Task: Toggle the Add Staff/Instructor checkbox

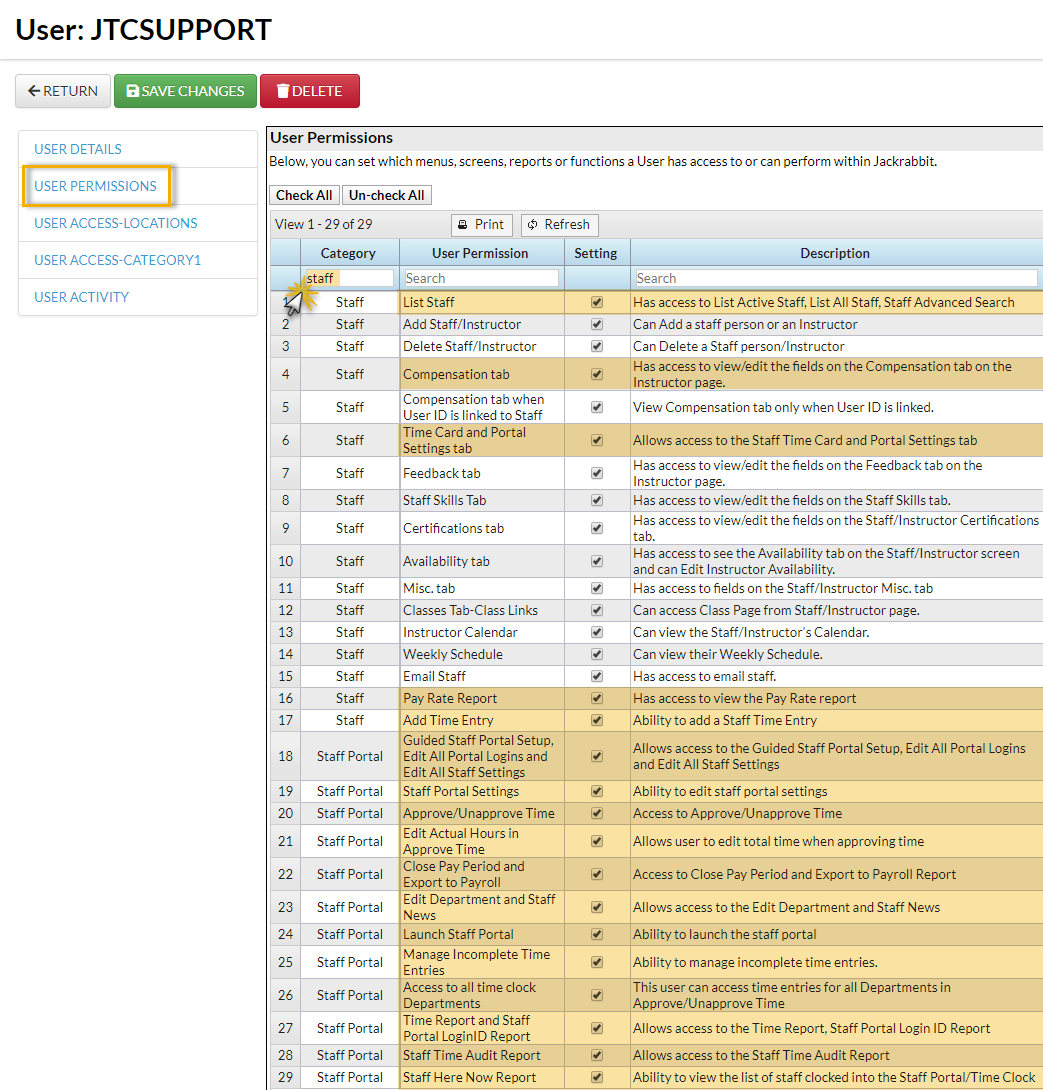Action: (x=597, y=325)
